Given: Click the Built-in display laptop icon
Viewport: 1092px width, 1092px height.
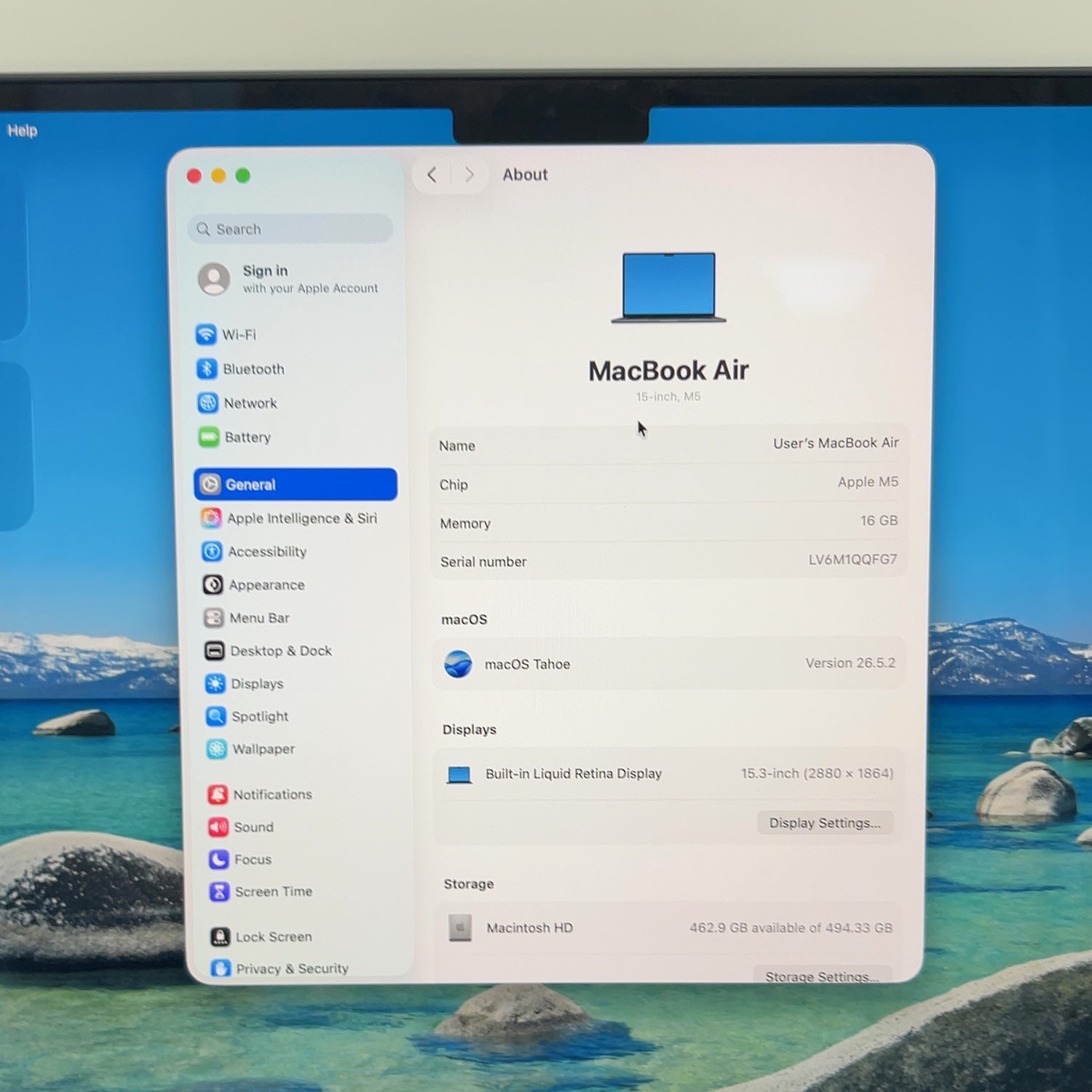Looking at the screenshot, I should pyautogui.click(x=459, y=775).
